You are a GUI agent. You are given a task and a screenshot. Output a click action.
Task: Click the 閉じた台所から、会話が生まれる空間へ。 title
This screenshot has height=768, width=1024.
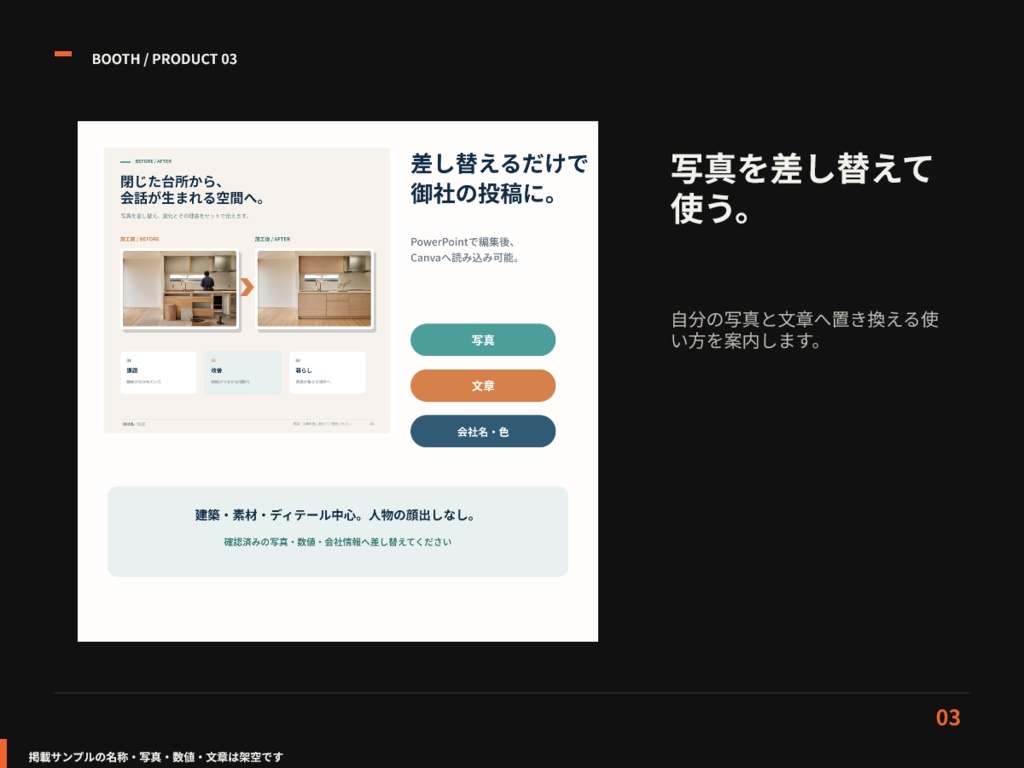point(191,189)
